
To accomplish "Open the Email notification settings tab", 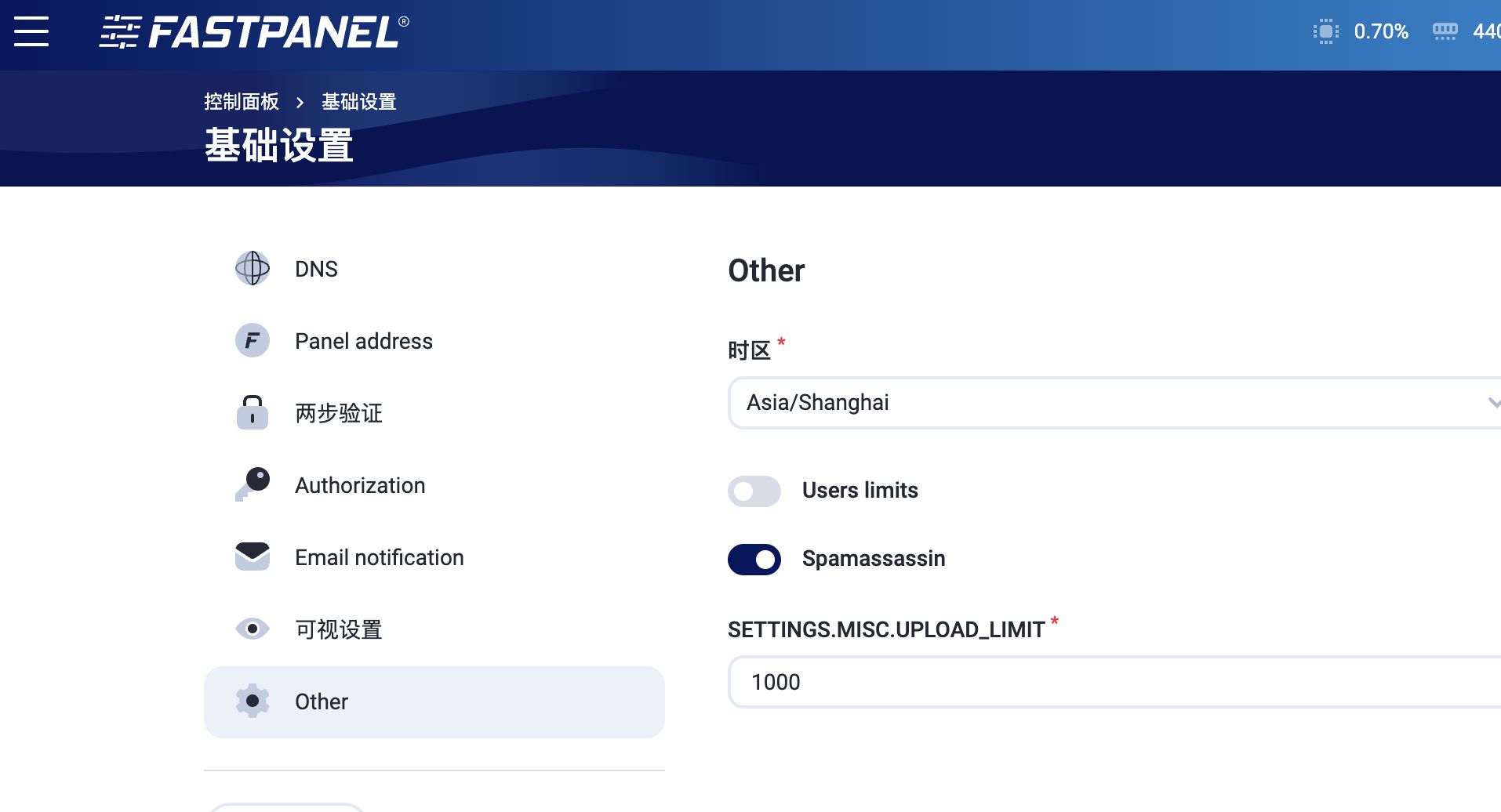I will coord(380,557).
